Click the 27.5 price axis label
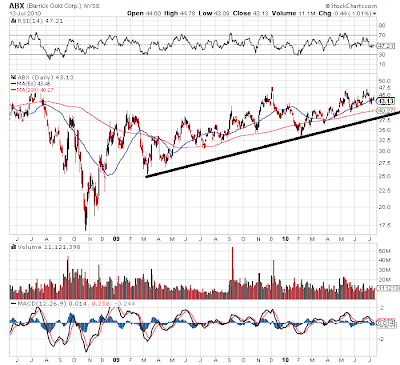Screen dimensions: 400x365 click(385, 163)
